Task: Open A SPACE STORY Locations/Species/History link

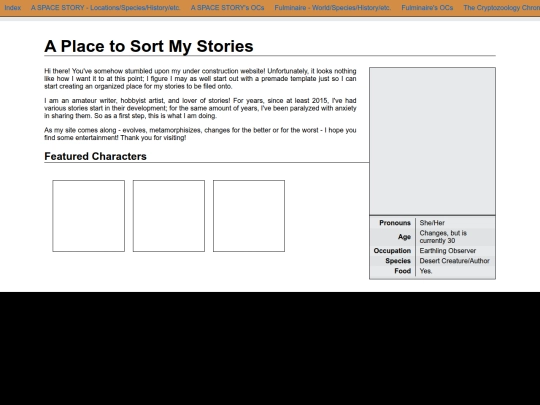Action: pyautogui.click(x=105, y=8)
